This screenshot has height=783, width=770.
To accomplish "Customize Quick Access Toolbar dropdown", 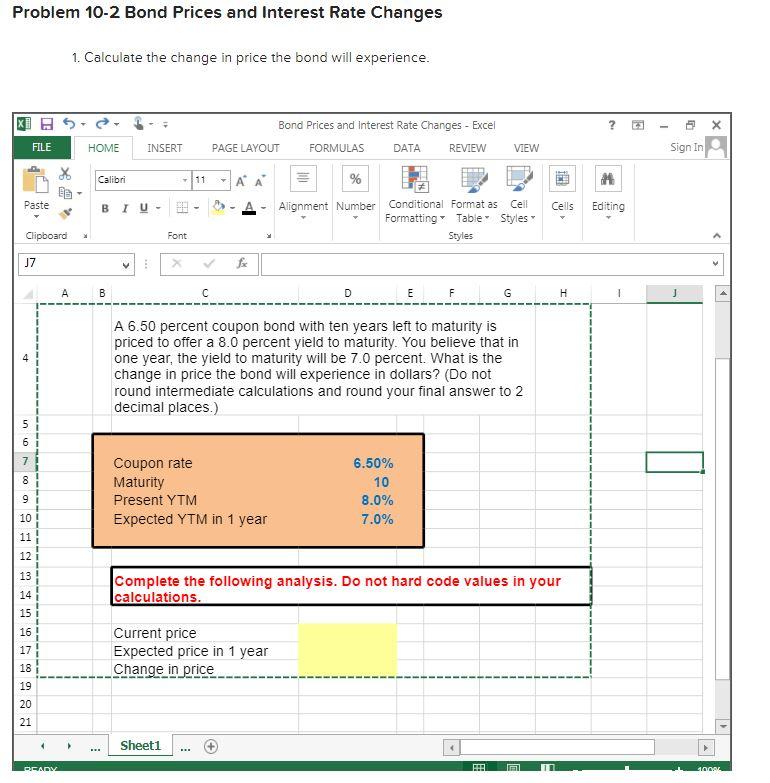I will (165, 125).
